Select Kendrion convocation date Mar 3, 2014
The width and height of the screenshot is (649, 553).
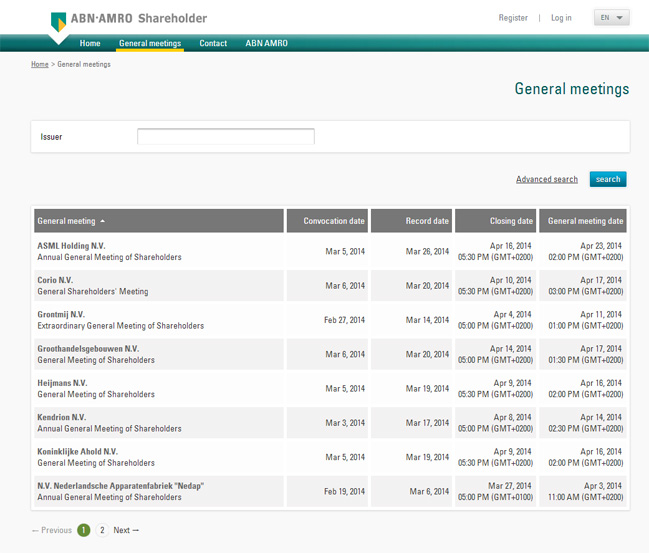345,423
